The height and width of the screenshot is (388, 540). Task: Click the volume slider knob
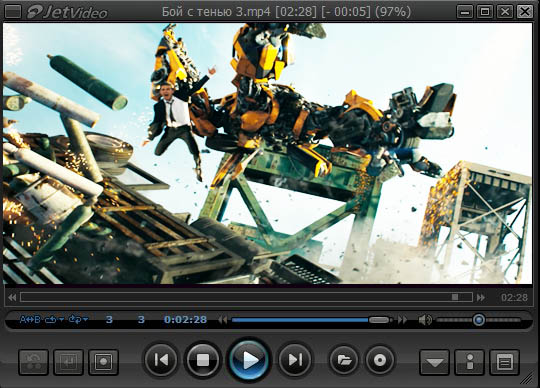click(479, 320)
